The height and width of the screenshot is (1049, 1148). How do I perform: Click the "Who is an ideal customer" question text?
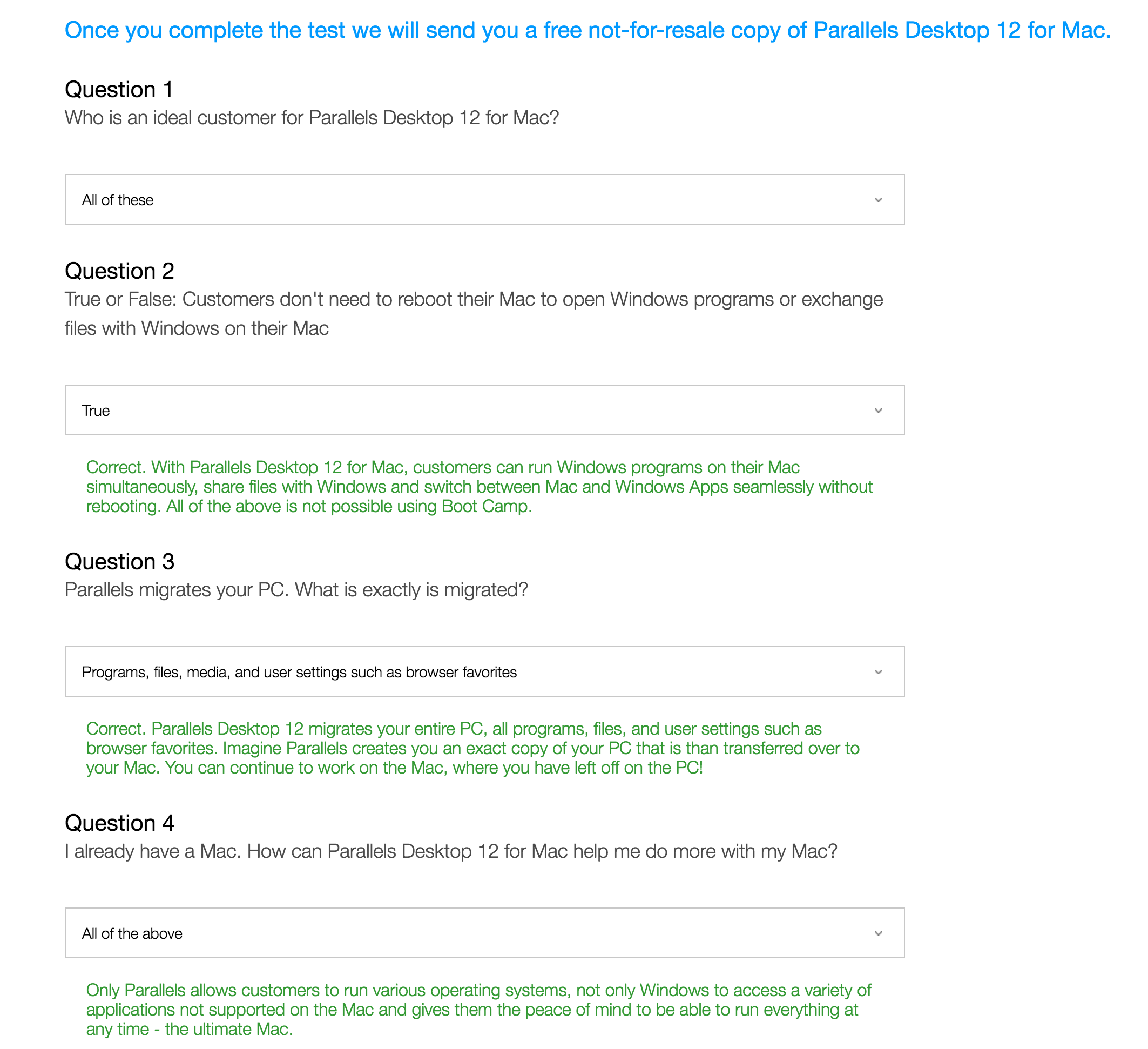pos(312,118)
